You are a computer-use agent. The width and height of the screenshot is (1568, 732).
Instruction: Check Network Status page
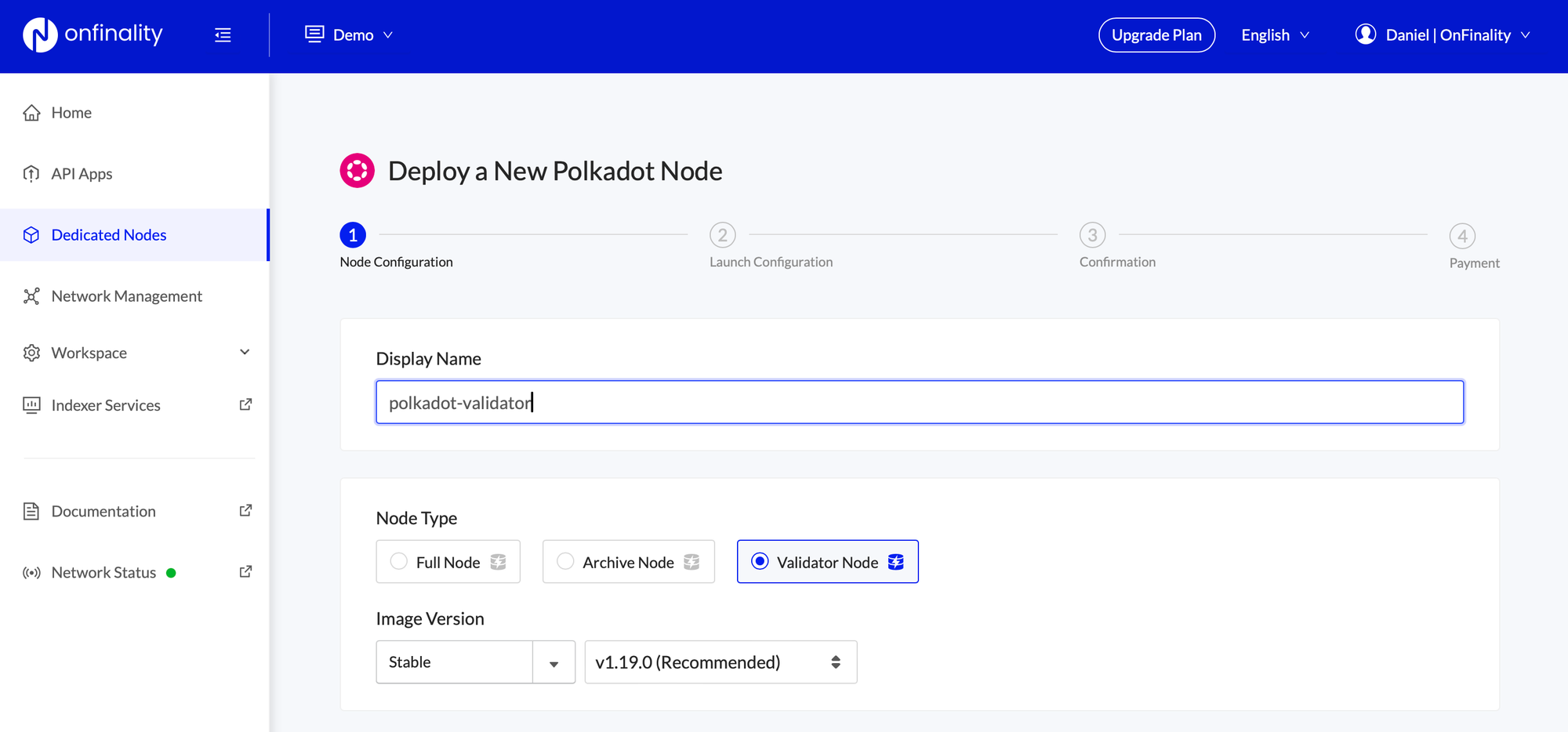coord(102,572)
